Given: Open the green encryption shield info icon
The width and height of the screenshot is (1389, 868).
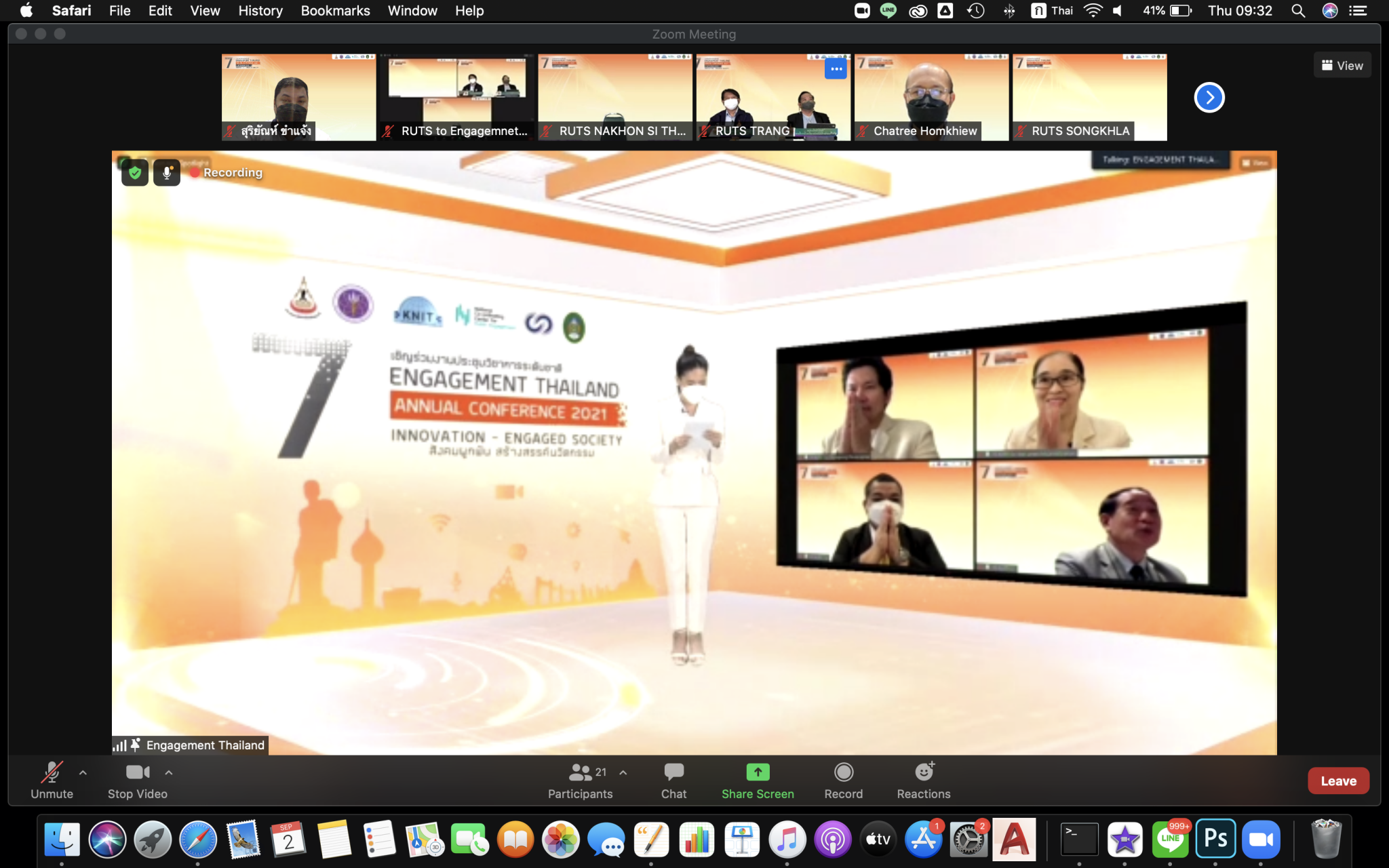Looking at the screenshot, I should (x=135, y=173).
